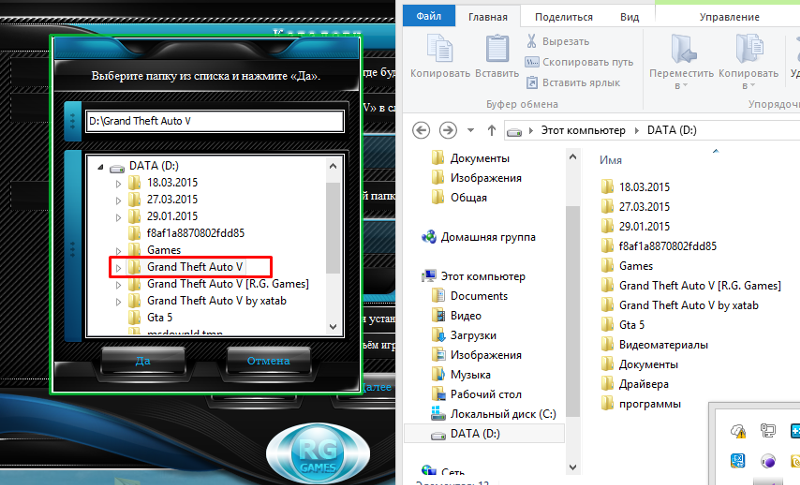Go up one folder level arrow
This screenshot has height=485, width=800.
[491, 131]
